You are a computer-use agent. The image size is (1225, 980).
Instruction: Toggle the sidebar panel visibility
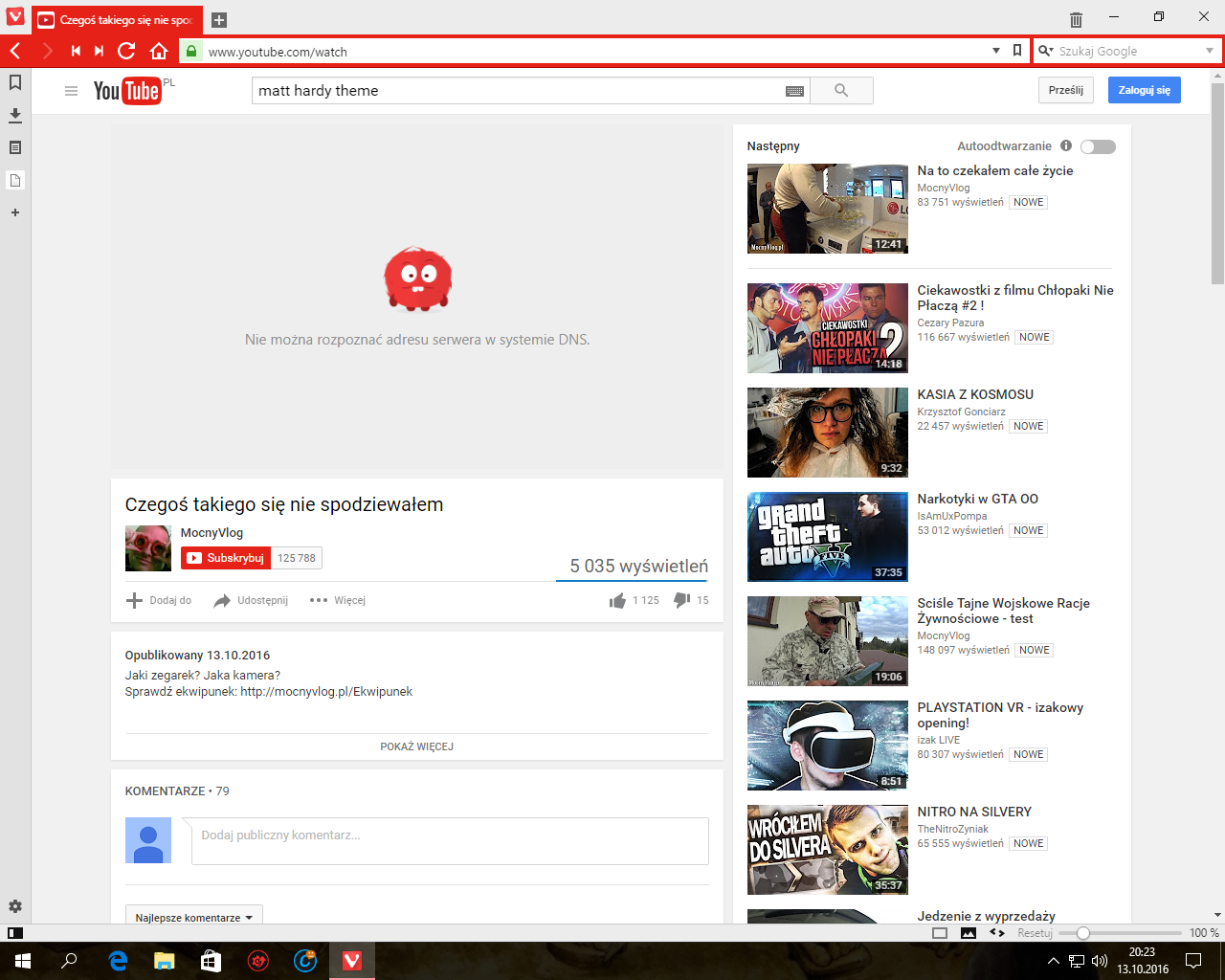[15, 933]
